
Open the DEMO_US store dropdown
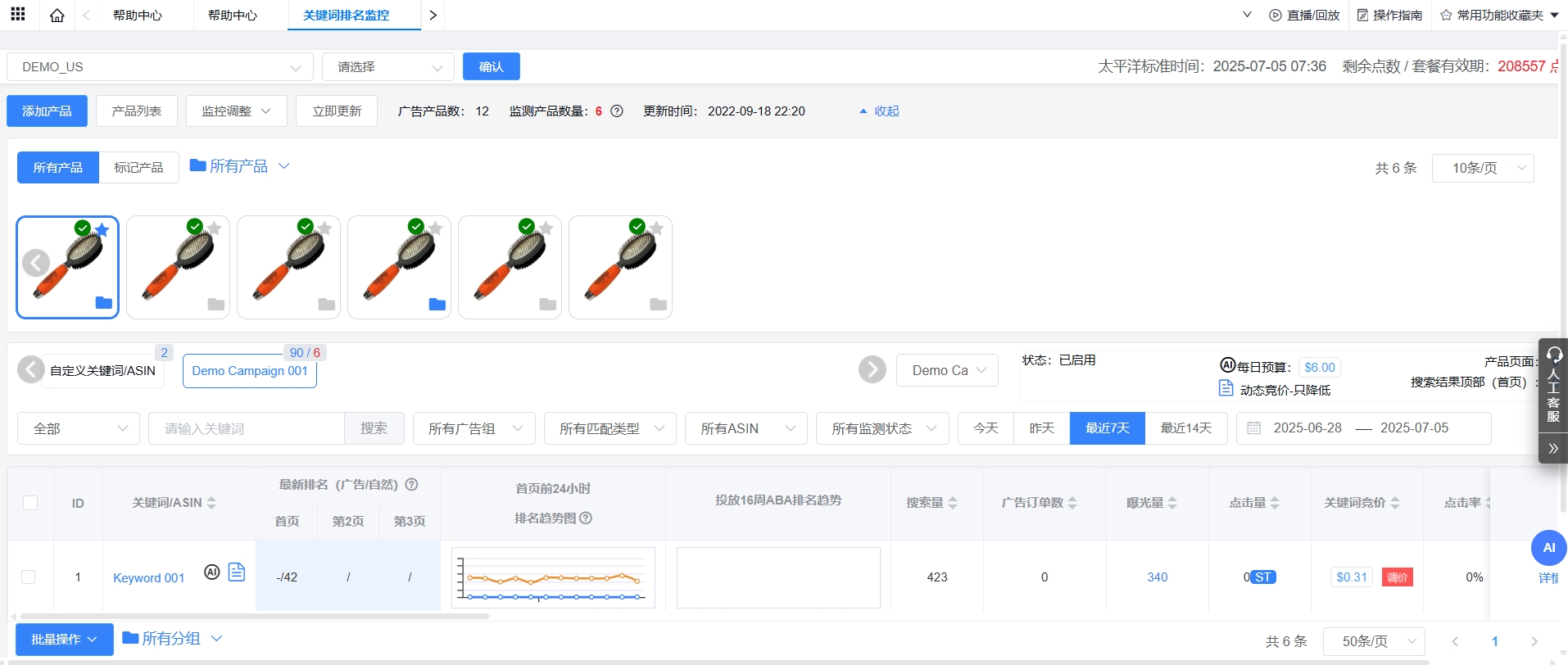tap(160, 67)
